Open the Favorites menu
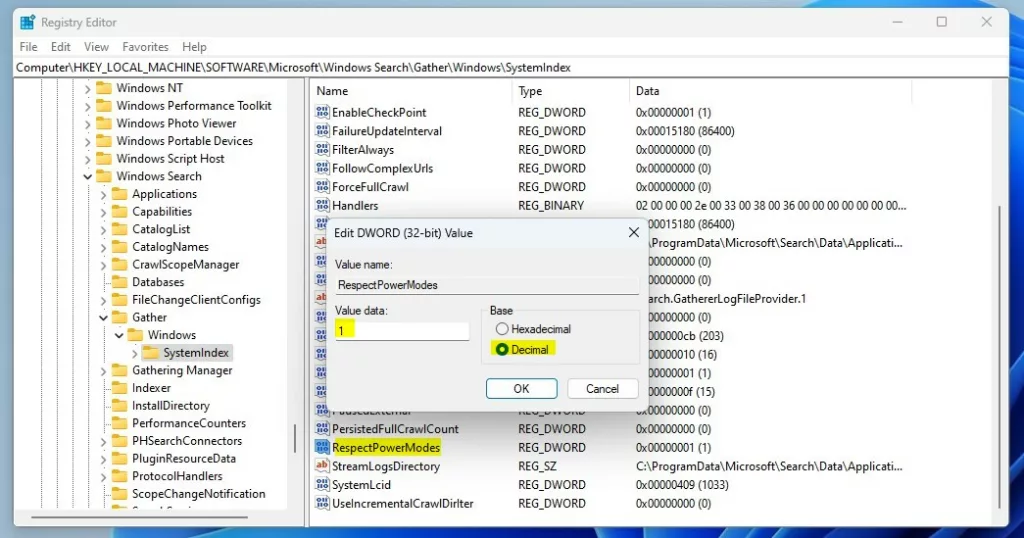The image size is (1024, 538). click(x=145, y=47)
